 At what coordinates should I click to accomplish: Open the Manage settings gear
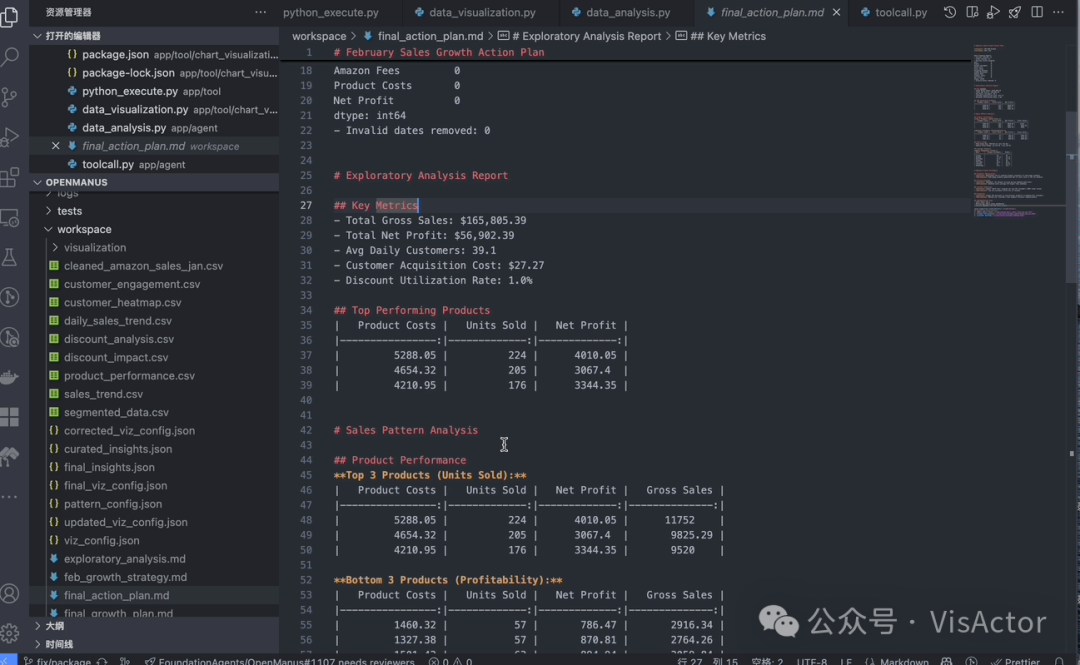pos(11,633)
